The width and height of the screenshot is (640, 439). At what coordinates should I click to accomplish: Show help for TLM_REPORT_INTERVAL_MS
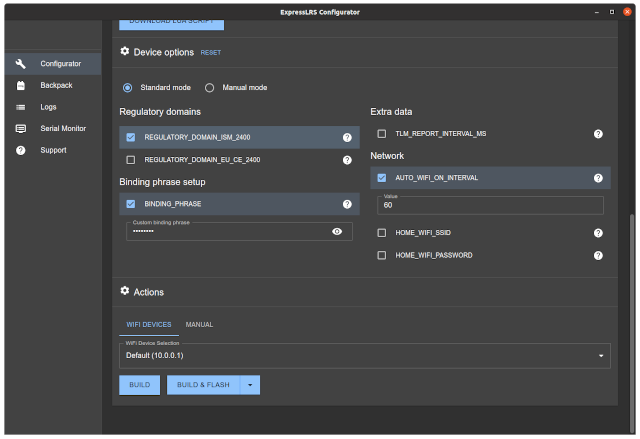(x=598, y=134)
